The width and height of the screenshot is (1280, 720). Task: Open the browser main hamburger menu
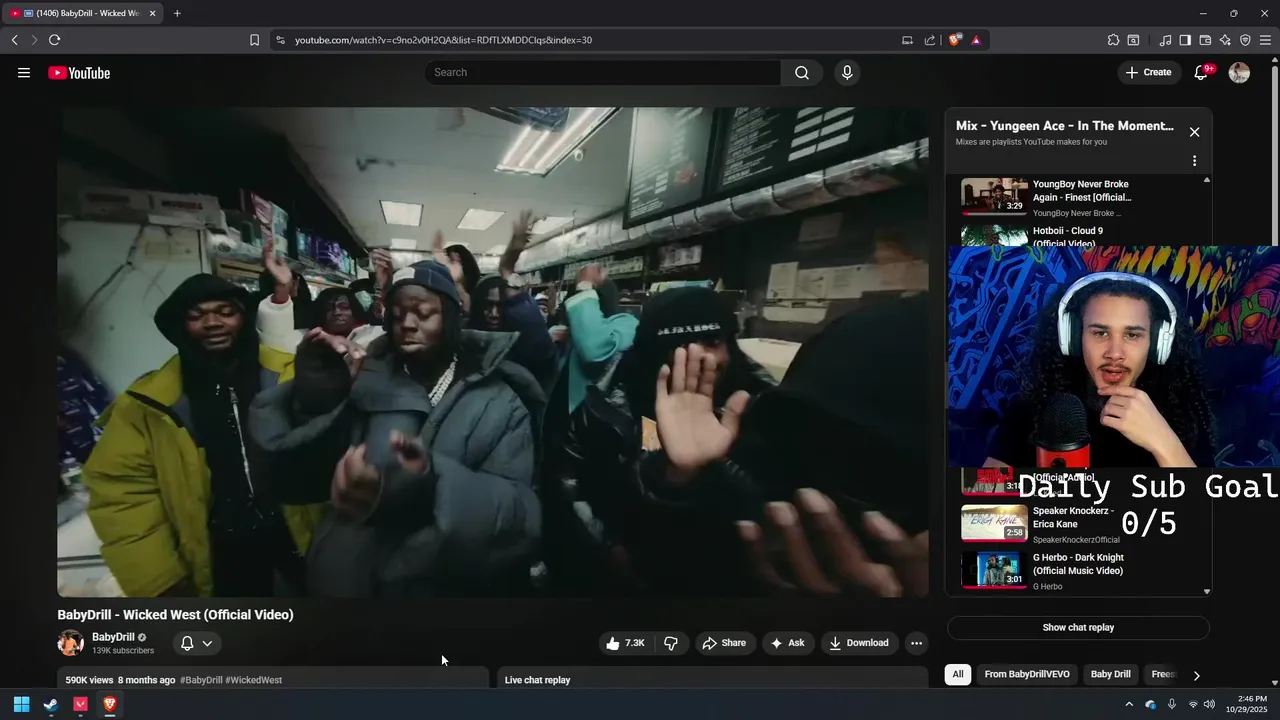[x=1265, y=40]
